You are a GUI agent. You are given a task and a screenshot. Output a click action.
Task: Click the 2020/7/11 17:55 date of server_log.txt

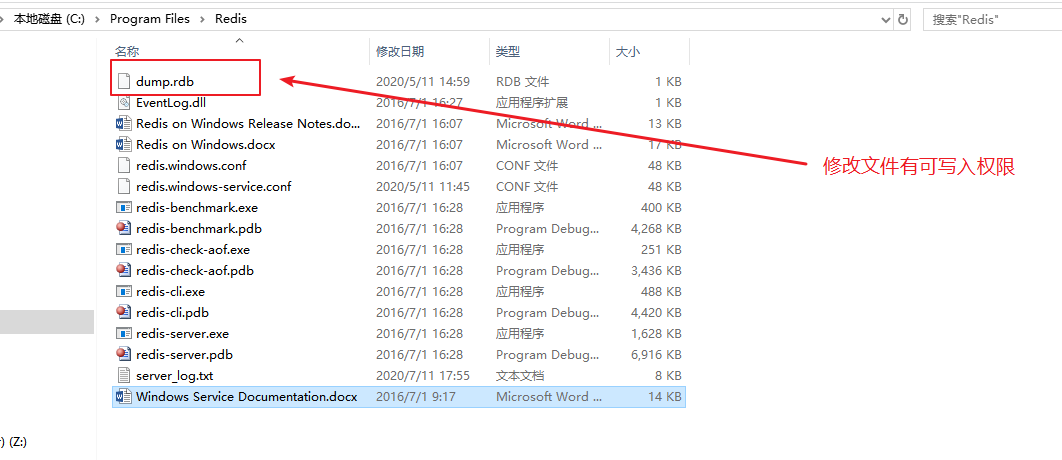[x=423, y=376]
